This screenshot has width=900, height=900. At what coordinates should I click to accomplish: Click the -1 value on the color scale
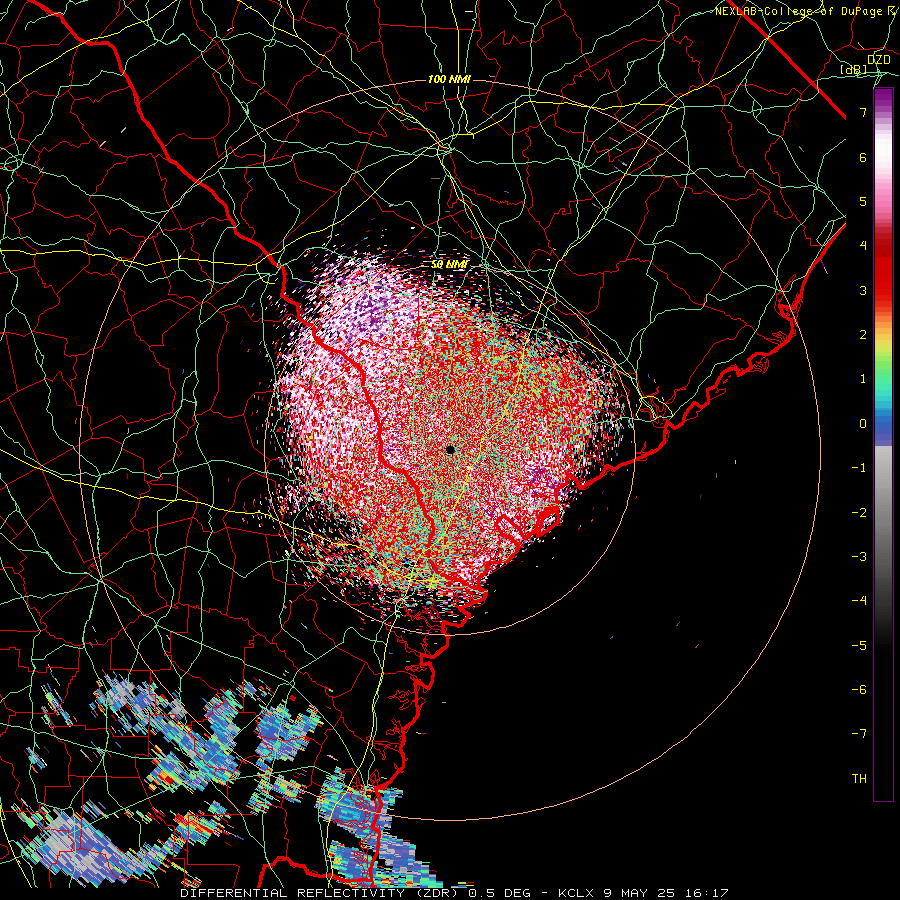859,468
